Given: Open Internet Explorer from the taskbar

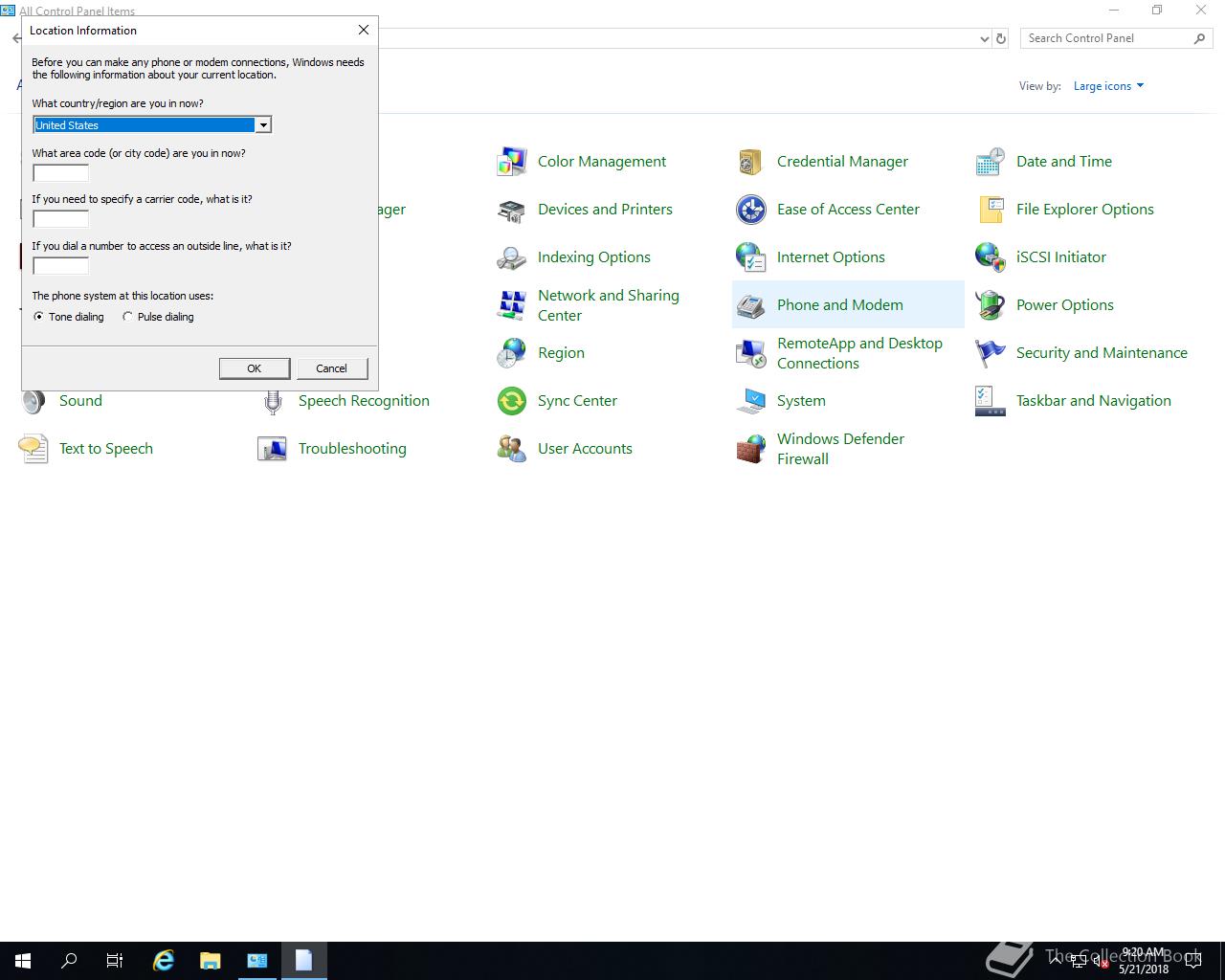Looking at the screenshot, I should coord(164,960).
